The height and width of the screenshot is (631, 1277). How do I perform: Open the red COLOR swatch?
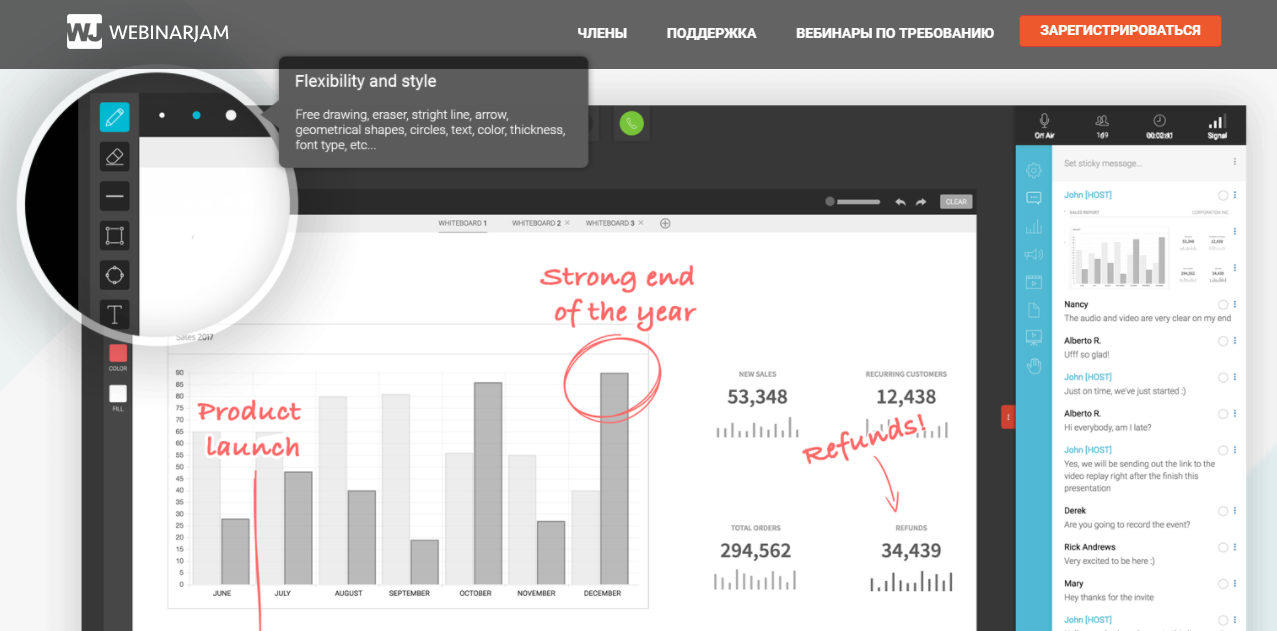pyautogui.click(x=118, y=353)
